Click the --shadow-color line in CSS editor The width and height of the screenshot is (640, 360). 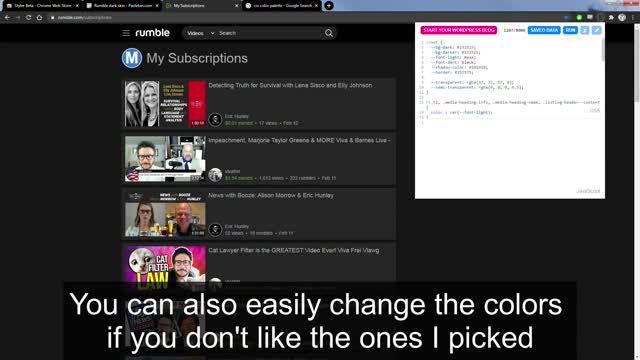pyautogui.click(x=459, y=67)
